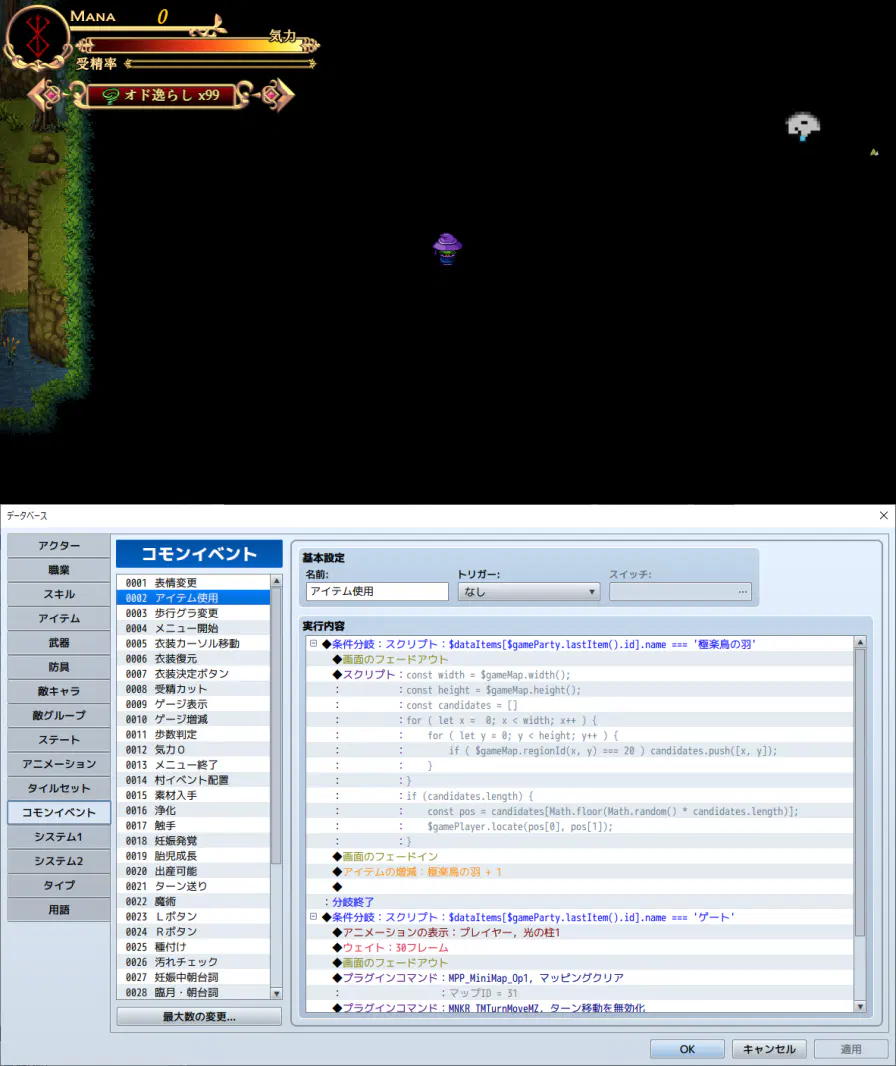Select the ウェイト：30フレーム command line
This screenshot has width=896, height=1066.
pyautogui.click(x=580, y=948)
